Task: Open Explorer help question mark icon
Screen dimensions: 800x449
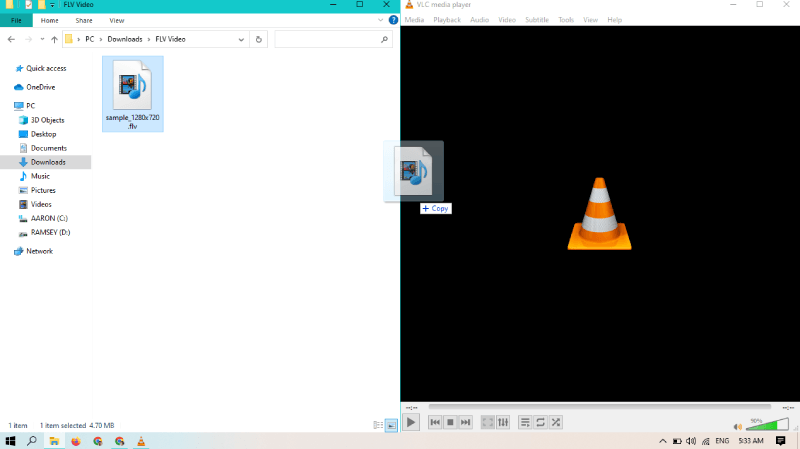Action: 393,20
